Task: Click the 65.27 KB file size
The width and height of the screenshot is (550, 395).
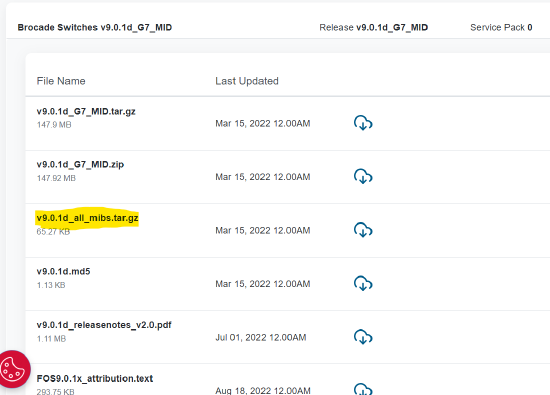Action: point(53,232)
